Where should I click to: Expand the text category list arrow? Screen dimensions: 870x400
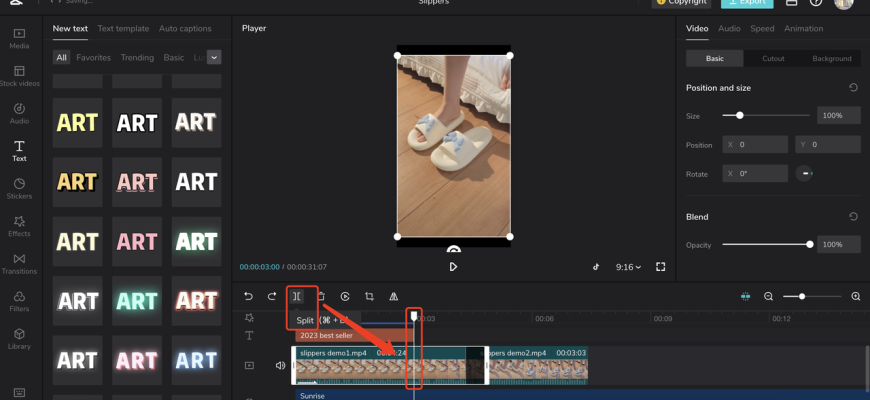214,57
